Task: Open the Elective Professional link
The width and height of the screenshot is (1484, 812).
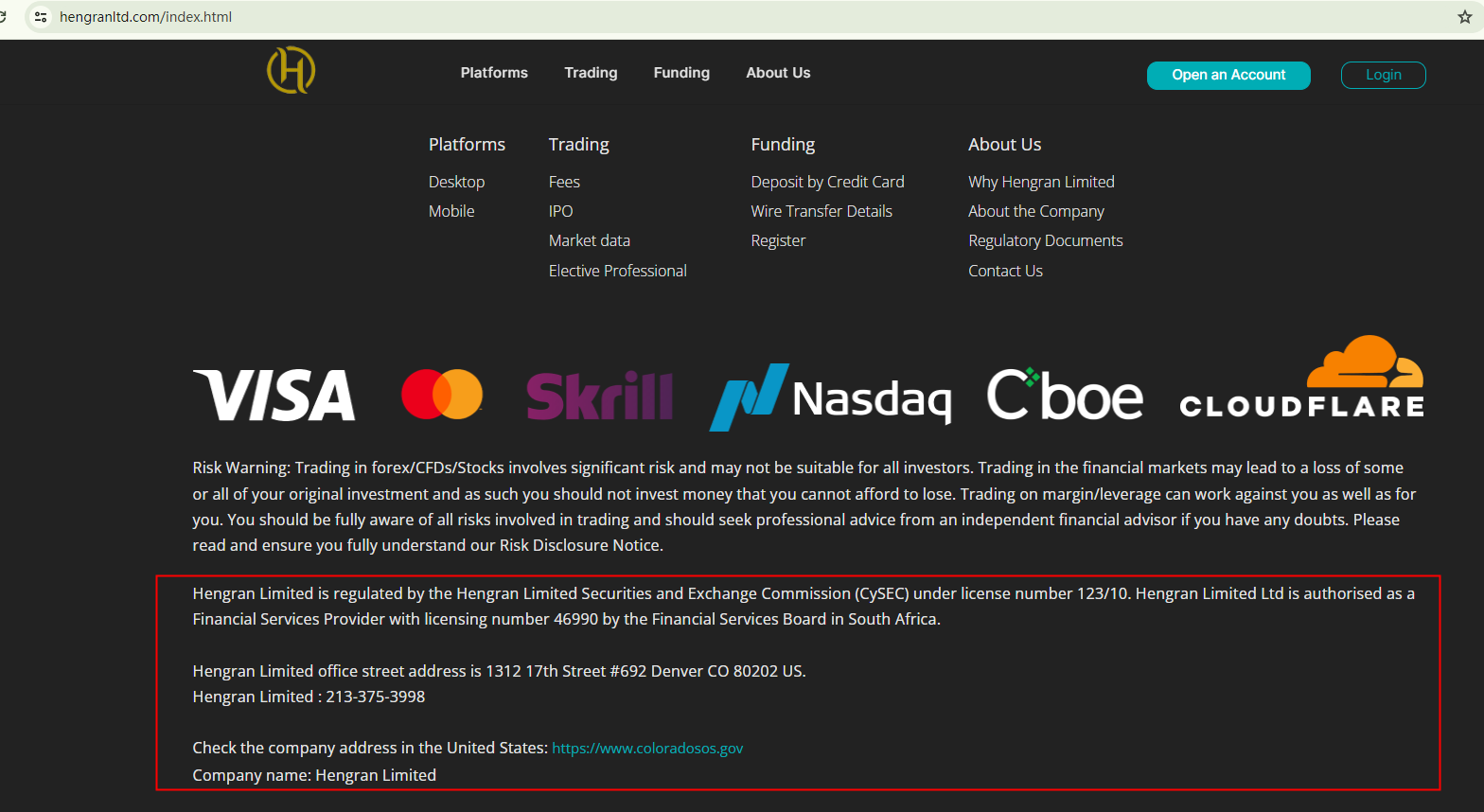Action: pyautogui.click(x=617, y=271)
